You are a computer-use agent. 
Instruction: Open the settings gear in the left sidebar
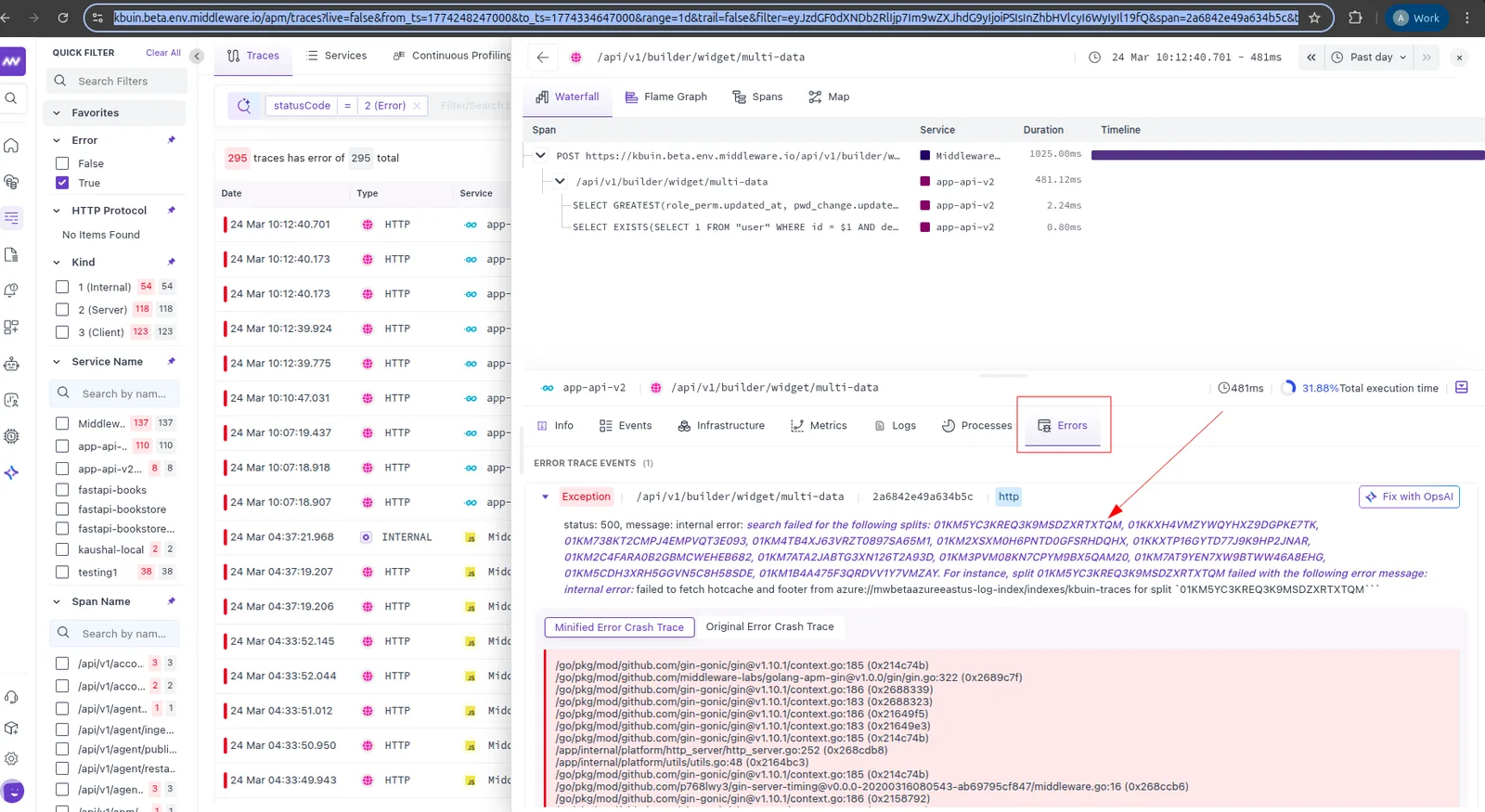pos(11,758)
